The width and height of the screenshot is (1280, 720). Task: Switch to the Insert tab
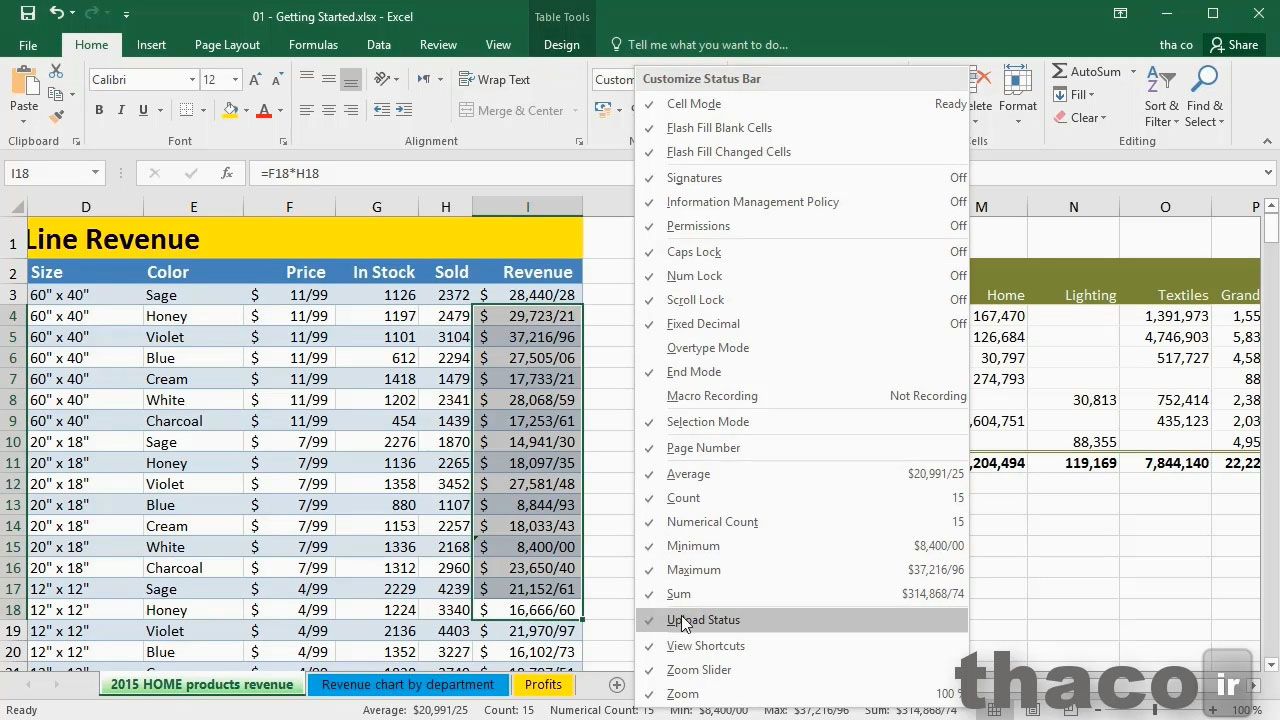(151, 45)
